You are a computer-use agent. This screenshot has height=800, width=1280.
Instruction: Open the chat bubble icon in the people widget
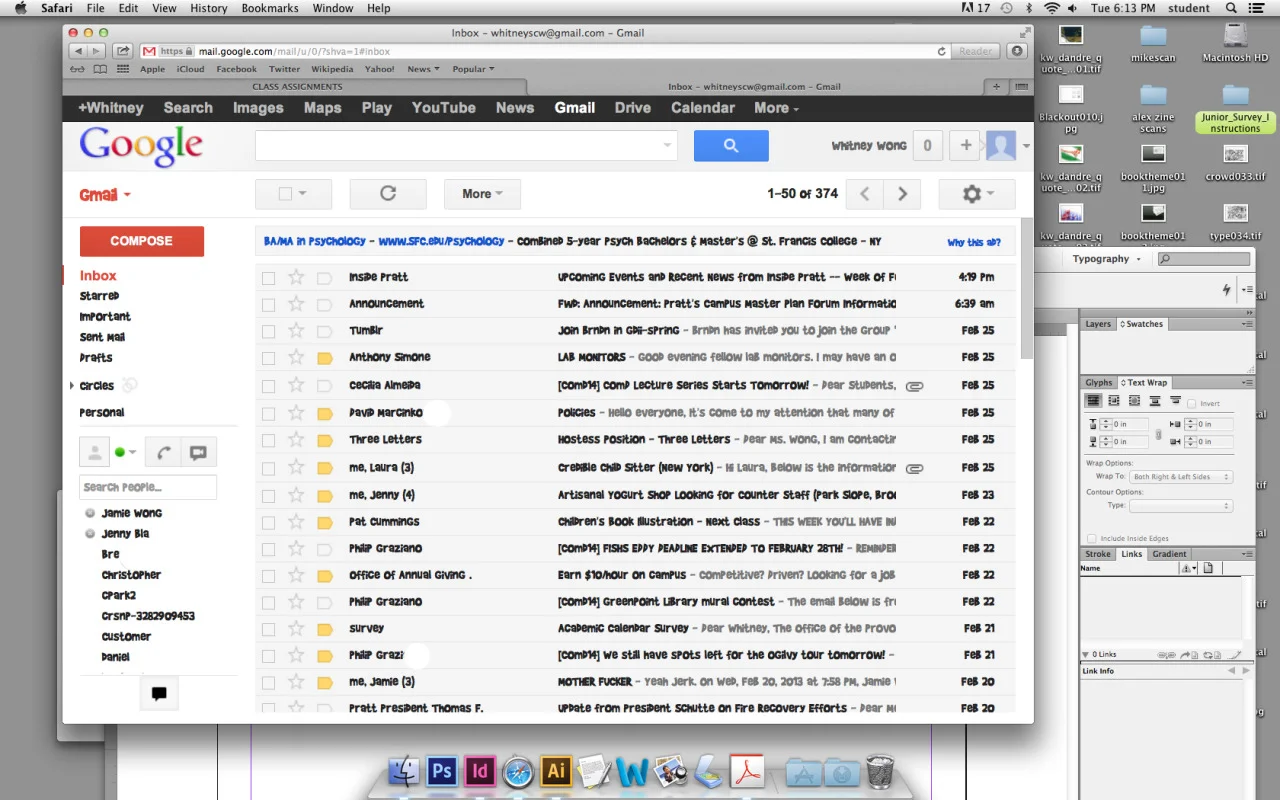point(198,452)
